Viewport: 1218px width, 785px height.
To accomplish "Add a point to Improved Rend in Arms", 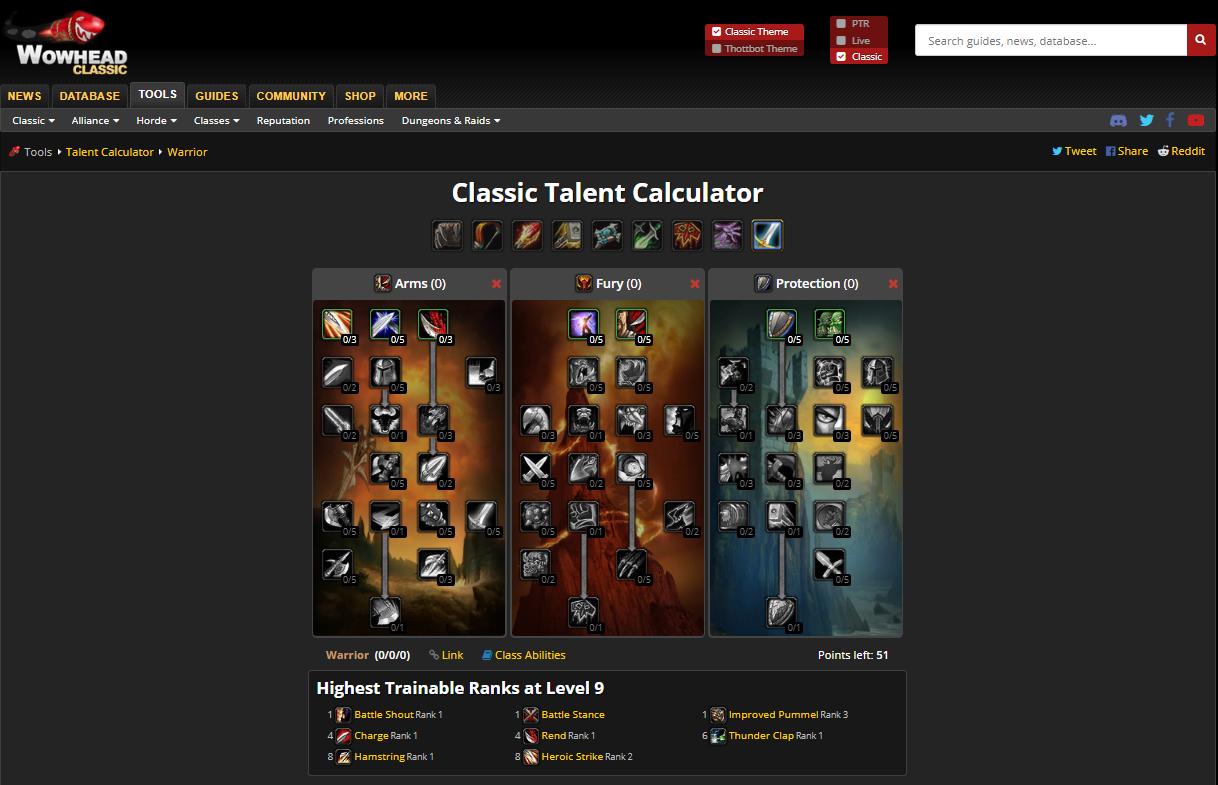I will (433, 324).
